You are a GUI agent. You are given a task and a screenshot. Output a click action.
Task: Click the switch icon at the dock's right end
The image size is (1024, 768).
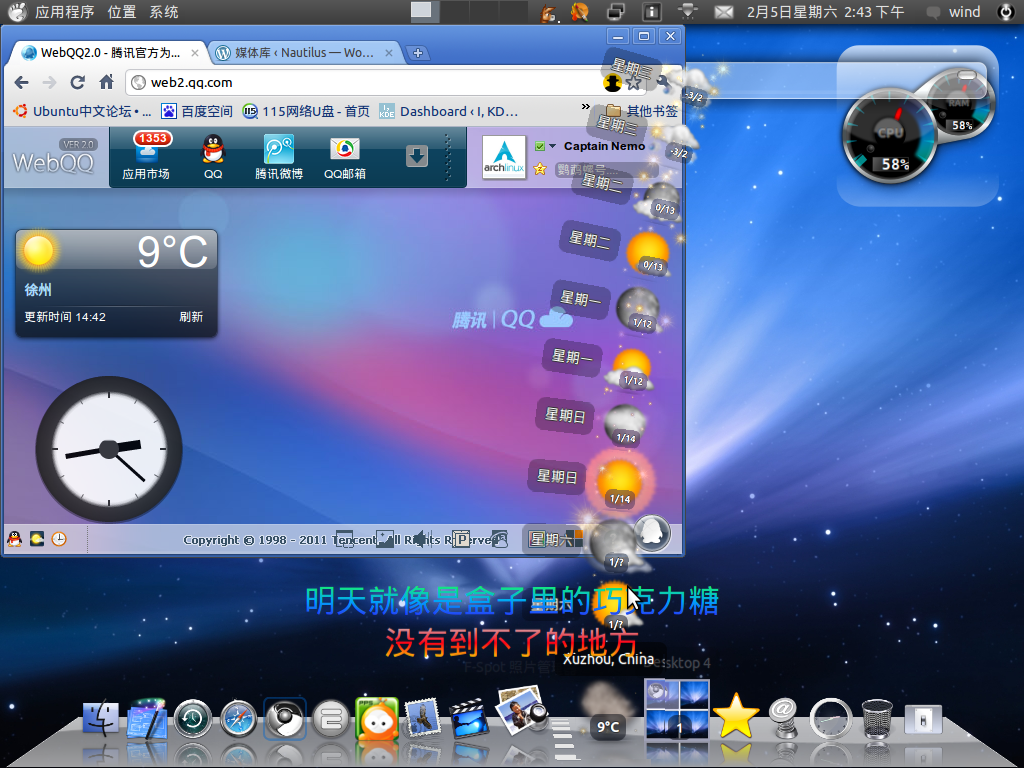coord(923,720)
